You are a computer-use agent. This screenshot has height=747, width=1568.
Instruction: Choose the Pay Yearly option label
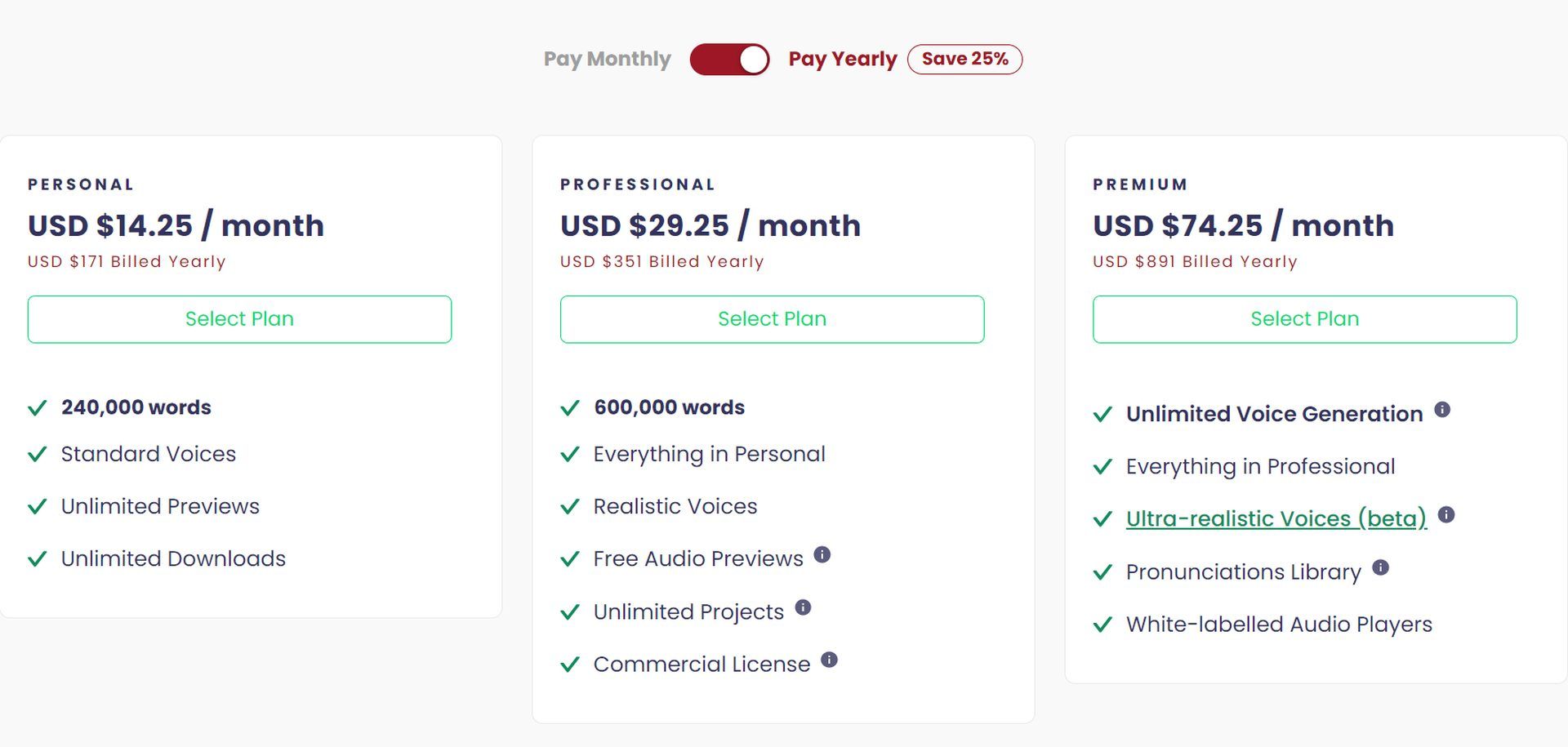[x=842, y=59]
